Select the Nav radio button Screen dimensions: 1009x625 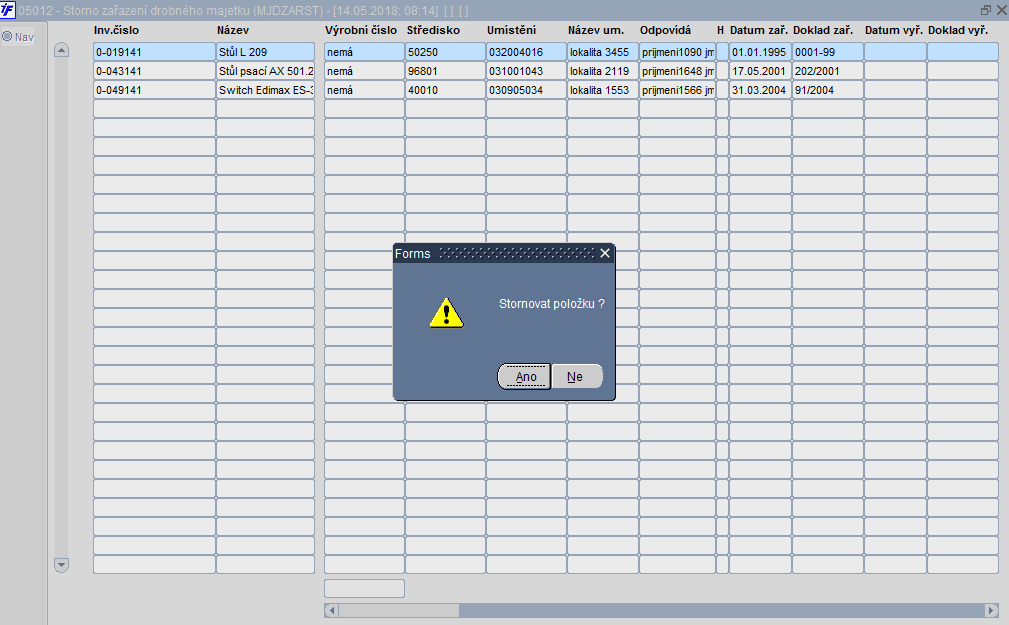(x=8, y=37)
